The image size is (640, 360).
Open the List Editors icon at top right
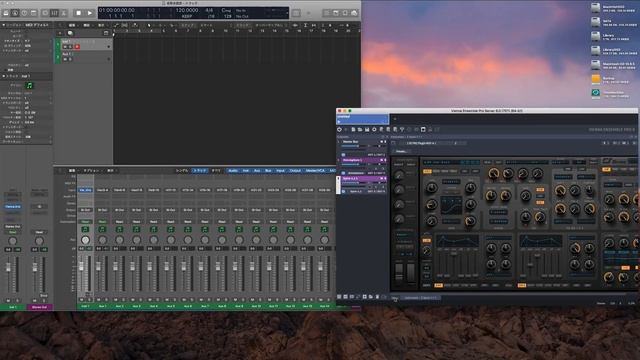[327, 13]
